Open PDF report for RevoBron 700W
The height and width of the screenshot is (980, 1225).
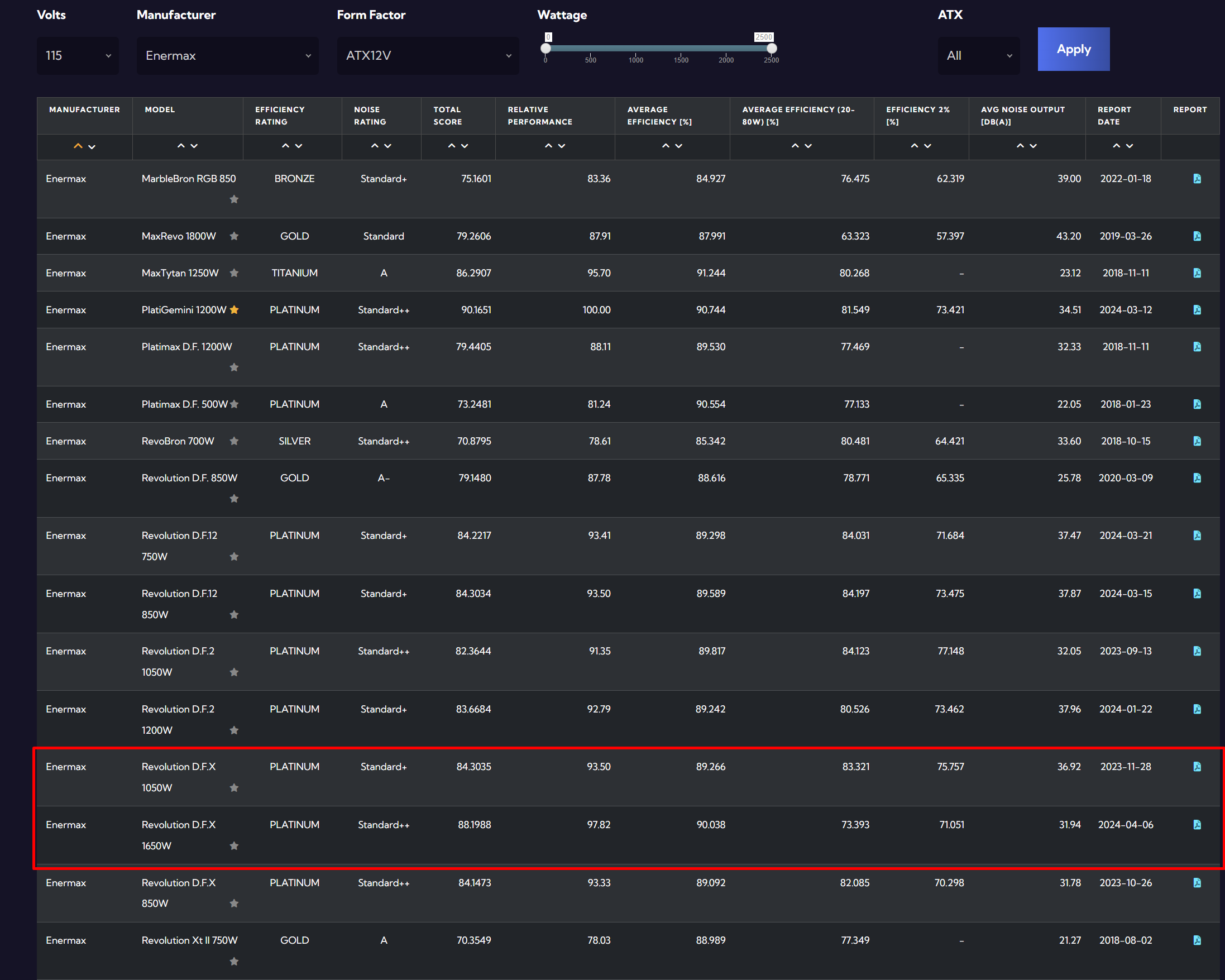pos(1197,442)
